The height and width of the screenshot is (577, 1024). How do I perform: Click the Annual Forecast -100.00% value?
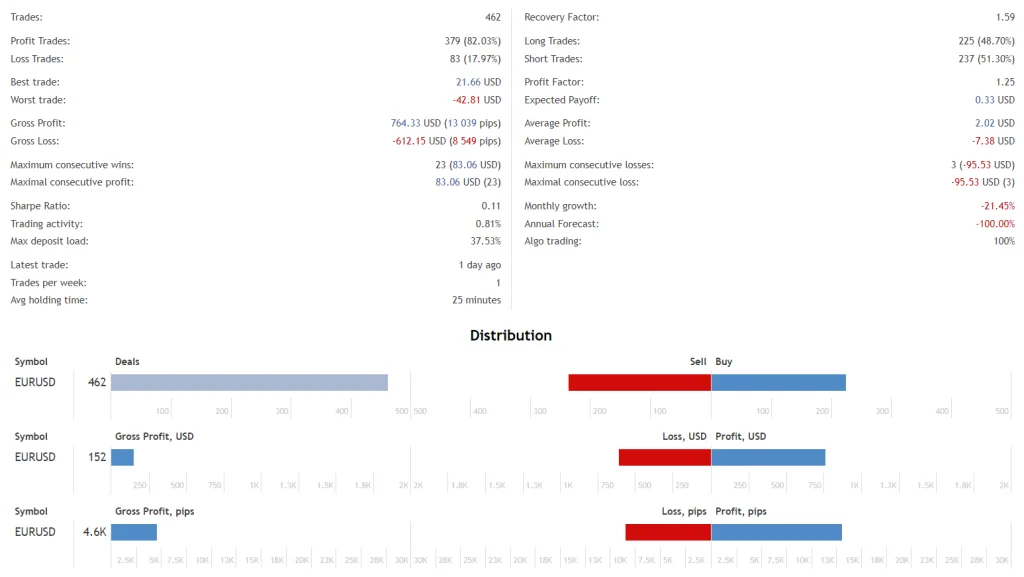pos(994,224)
